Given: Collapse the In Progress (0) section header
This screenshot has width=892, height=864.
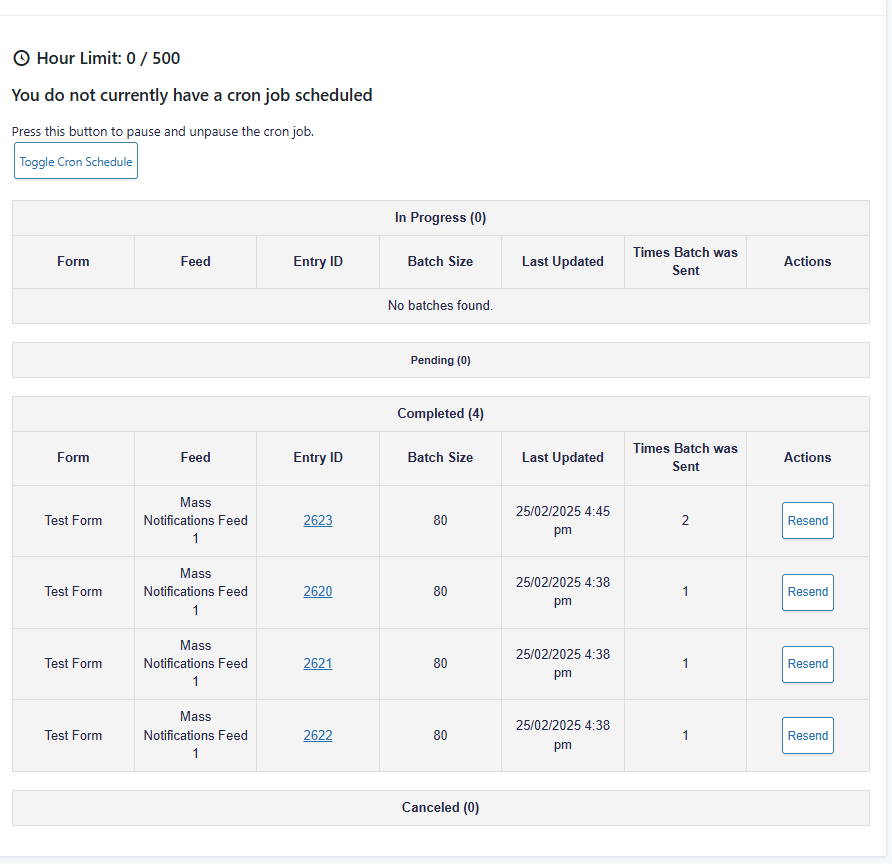Looking at the screenshot, I should point(440,218).
